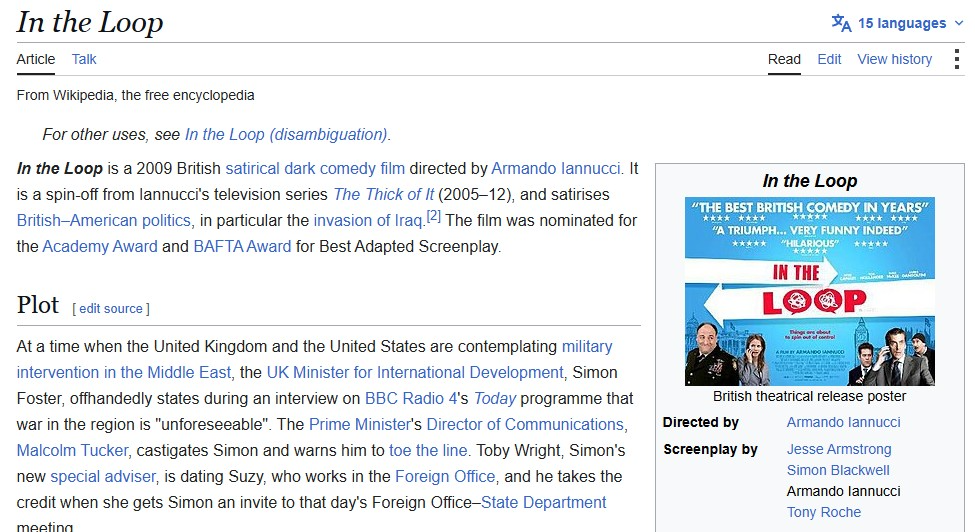Open the Prime Minister link
The height and width of the screenshot is (532, 975).
360,424
